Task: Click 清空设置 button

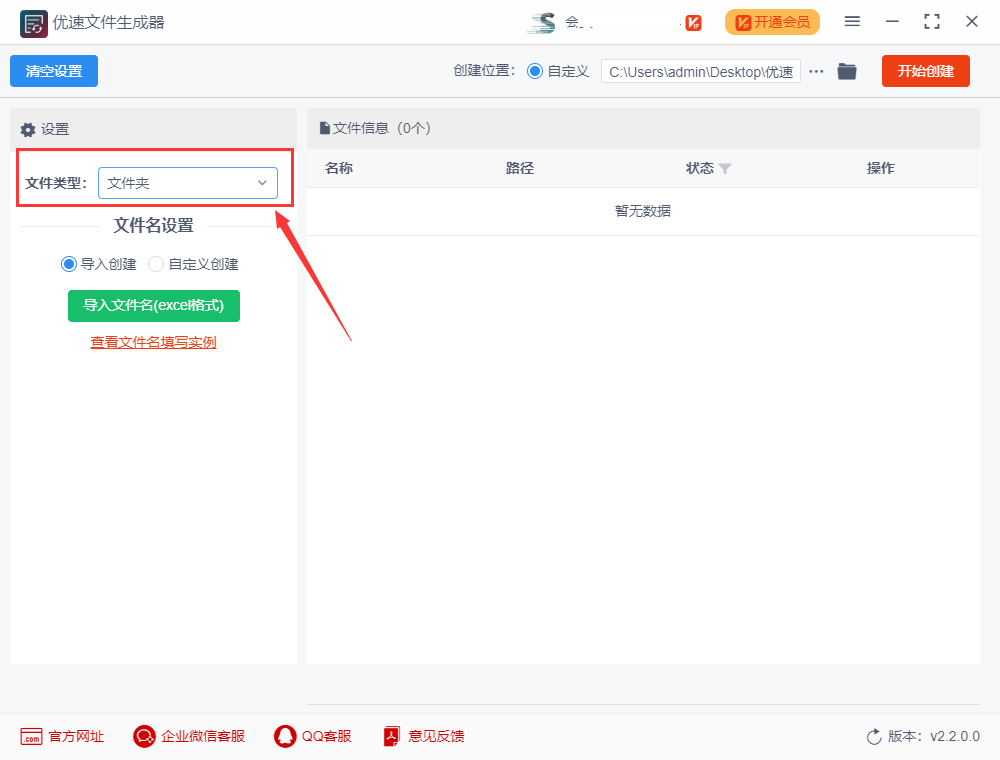Action: pos(54,71)
